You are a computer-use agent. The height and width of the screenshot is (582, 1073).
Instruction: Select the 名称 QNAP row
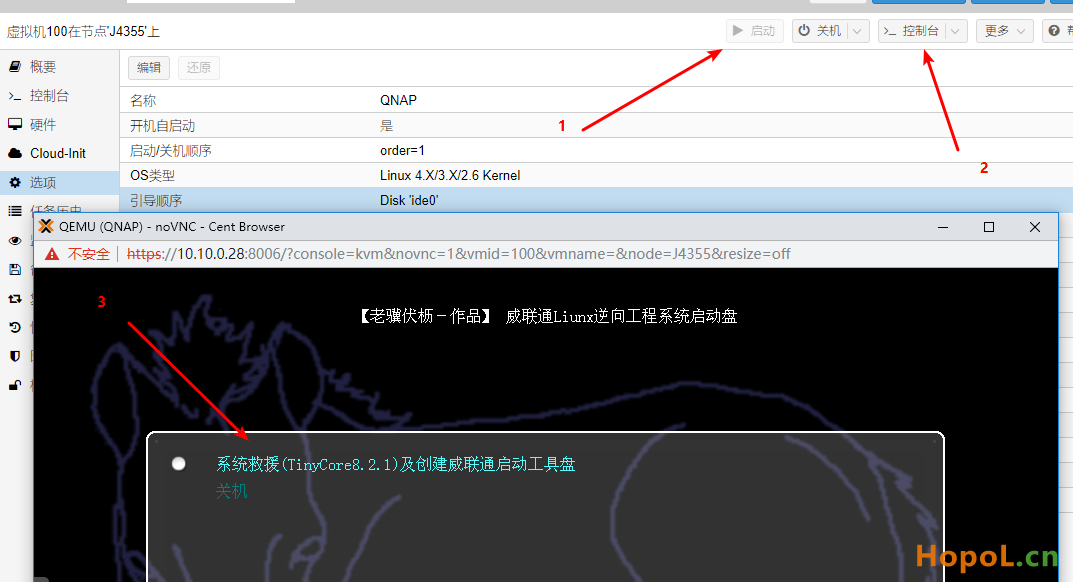596,100
